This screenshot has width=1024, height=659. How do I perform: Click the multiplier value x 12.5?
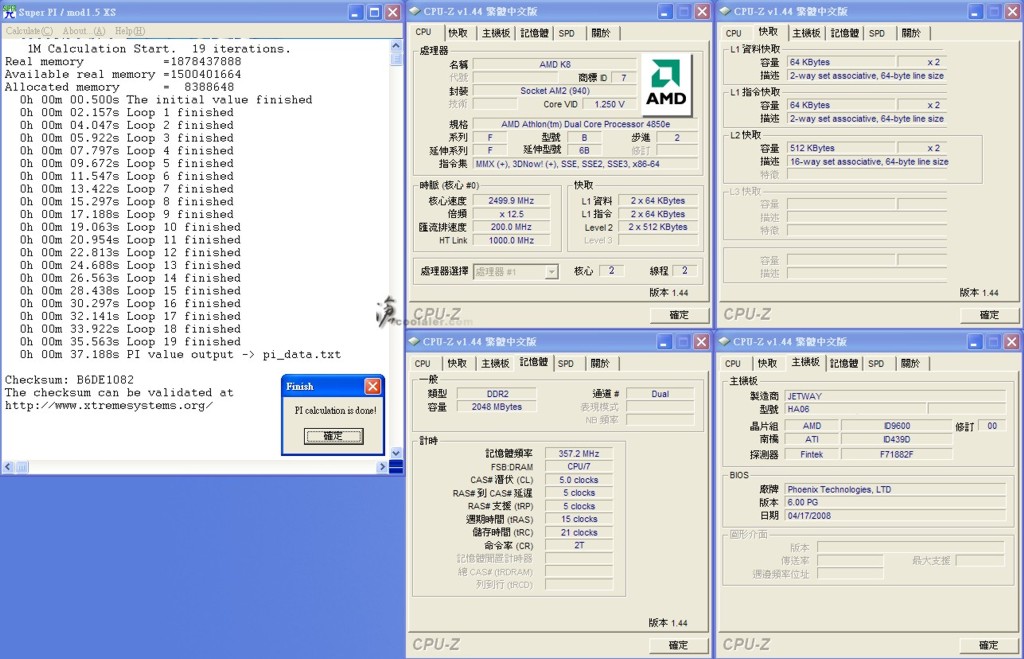[x=511, y=214]
